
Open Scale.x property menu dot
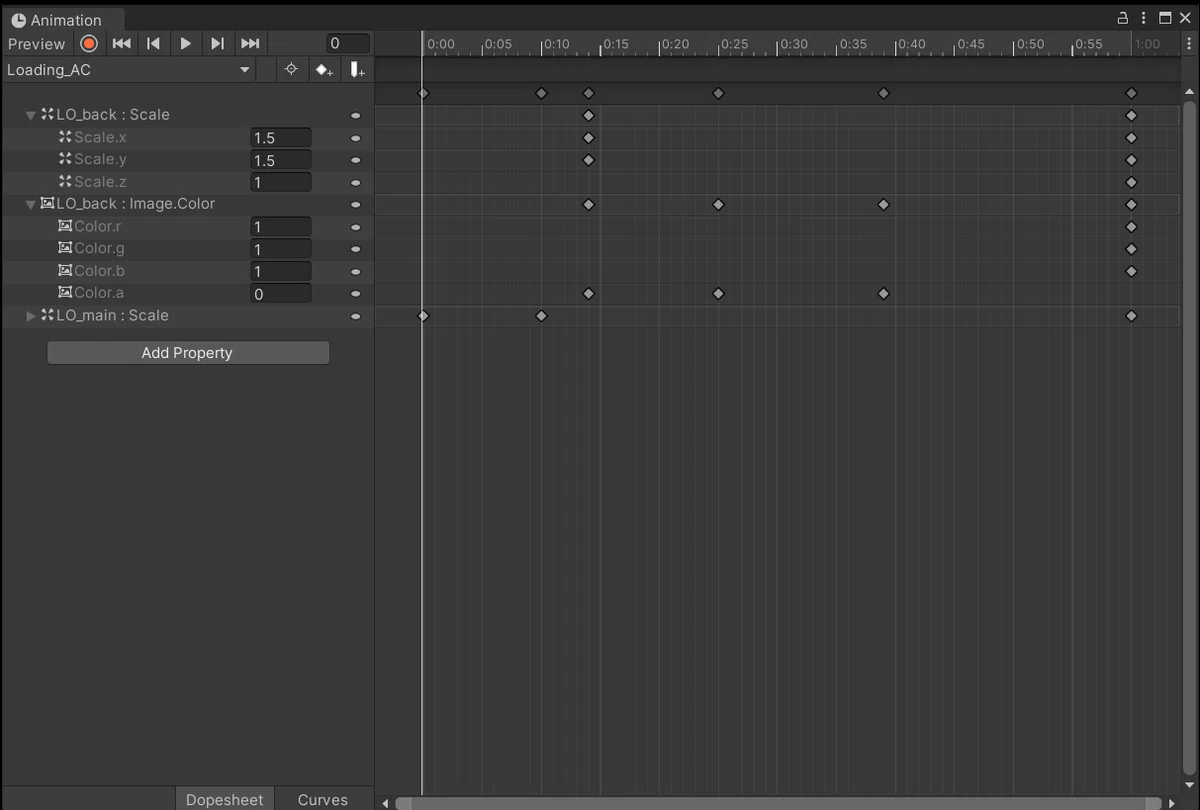coord(355,138)
